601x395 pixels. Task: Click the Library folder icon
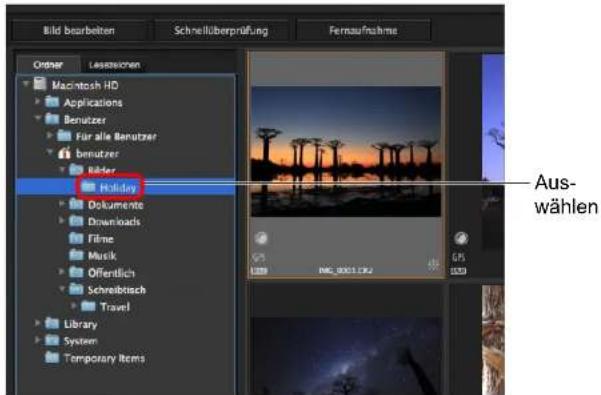coord(52,324)
